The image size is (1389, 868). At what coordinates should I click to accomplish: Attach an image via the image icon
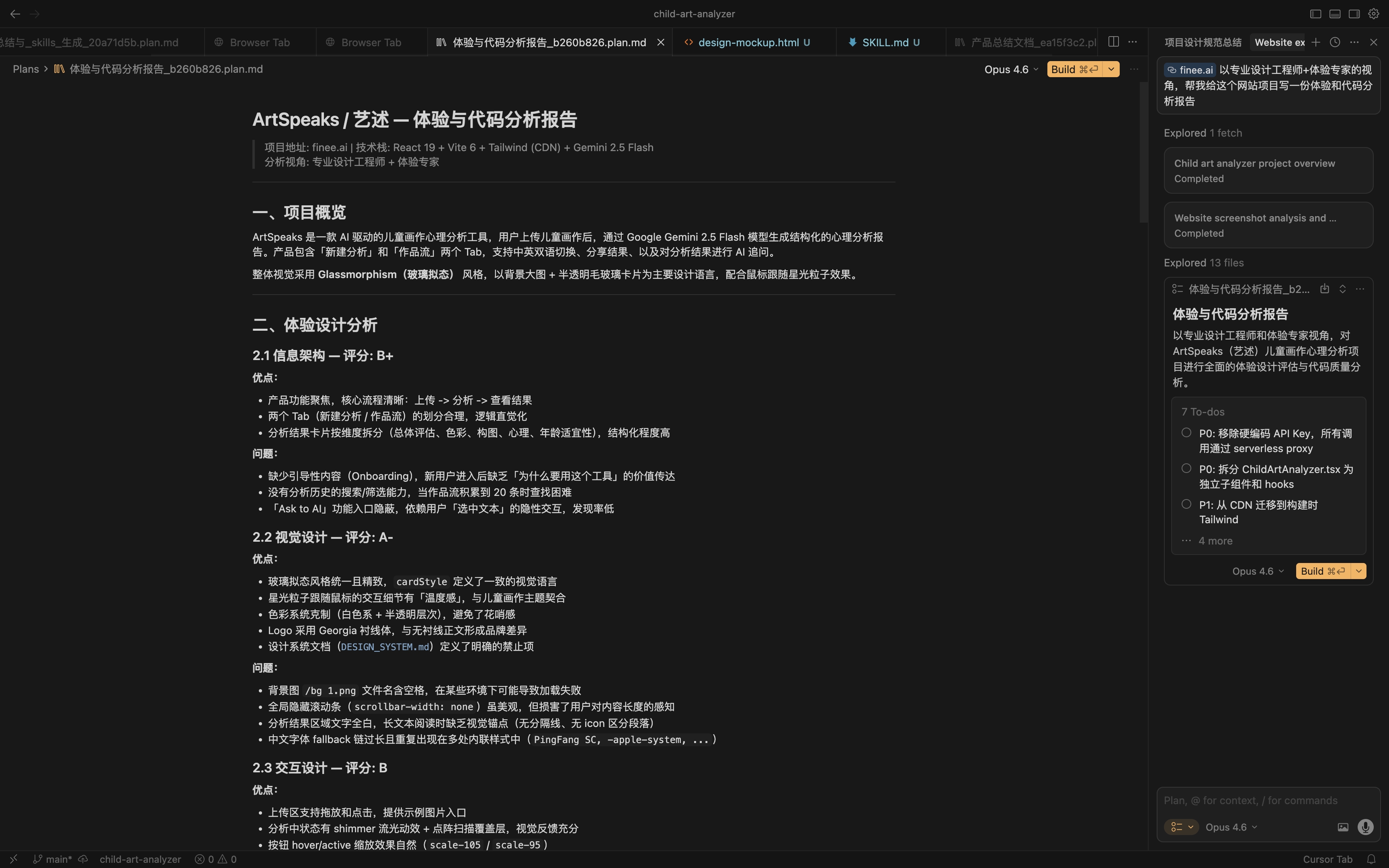click(x=1342, y=827)
